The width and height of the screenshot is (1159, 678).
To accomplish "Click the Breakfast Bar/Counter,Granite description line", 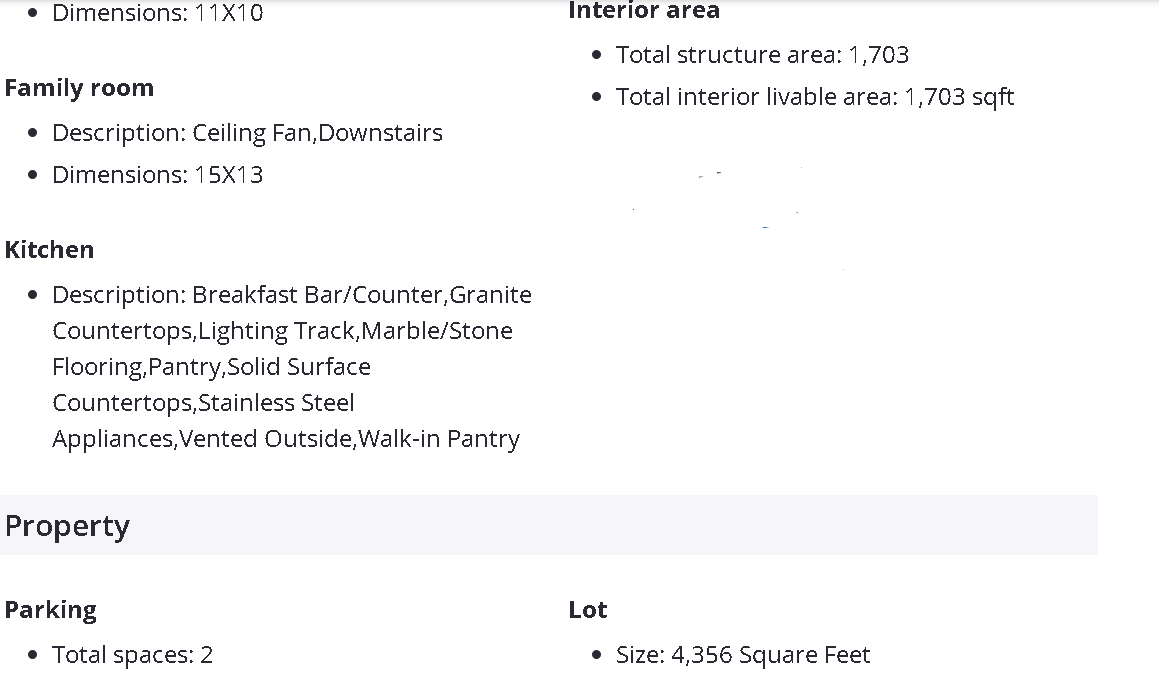I will 292,295.
